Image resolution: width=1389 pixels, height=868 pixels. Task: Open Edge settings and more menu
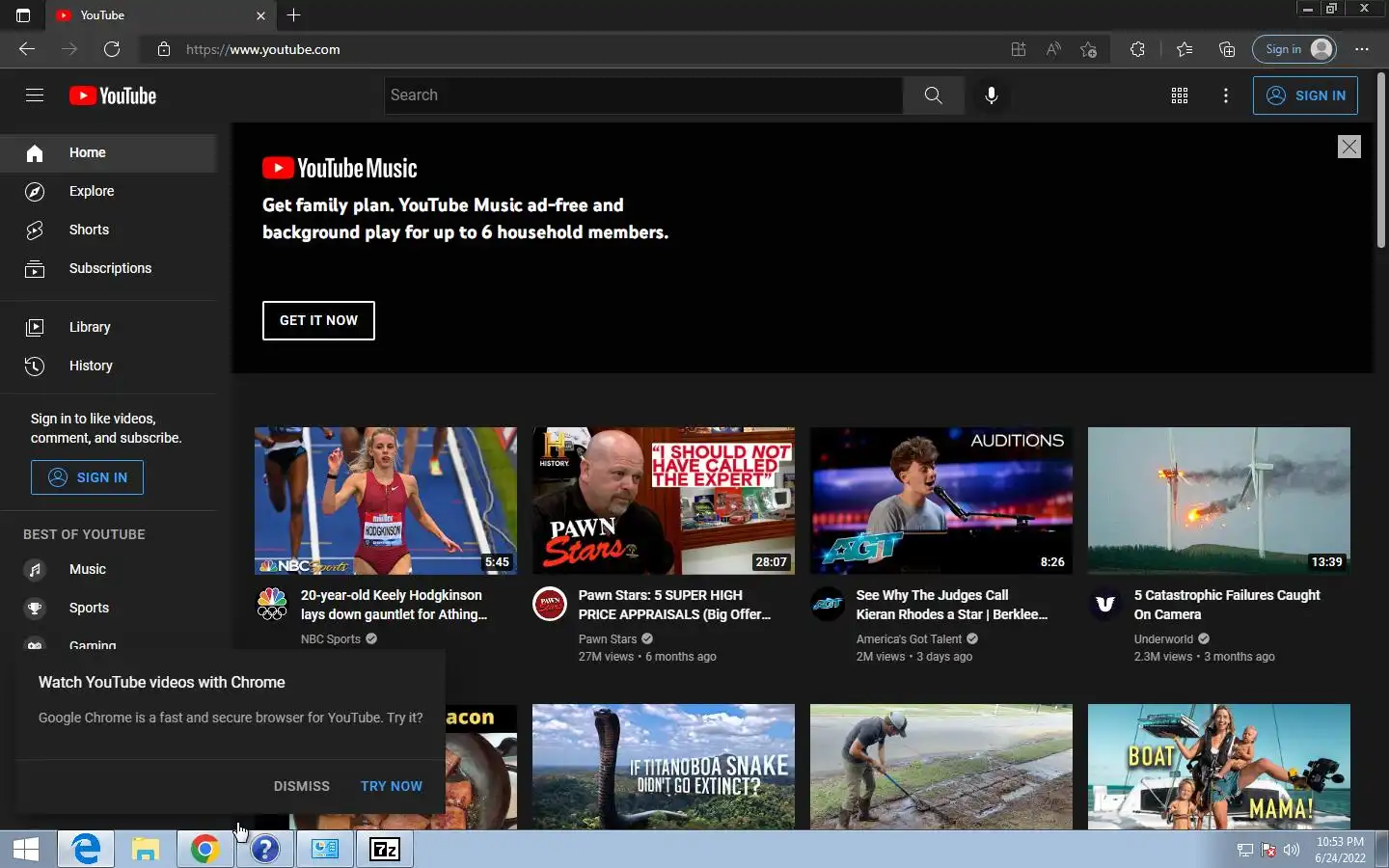tap(1361, 49)
